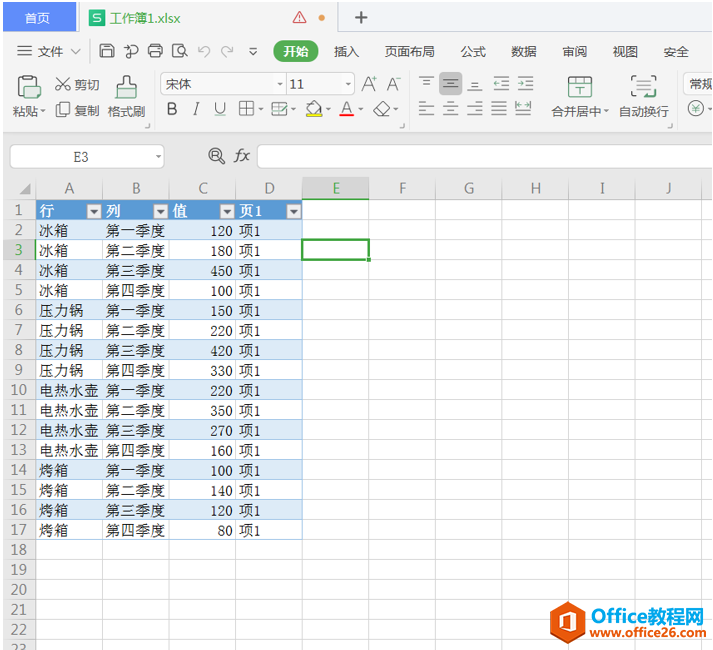Click distributed alignment icon

click(523, 108)
